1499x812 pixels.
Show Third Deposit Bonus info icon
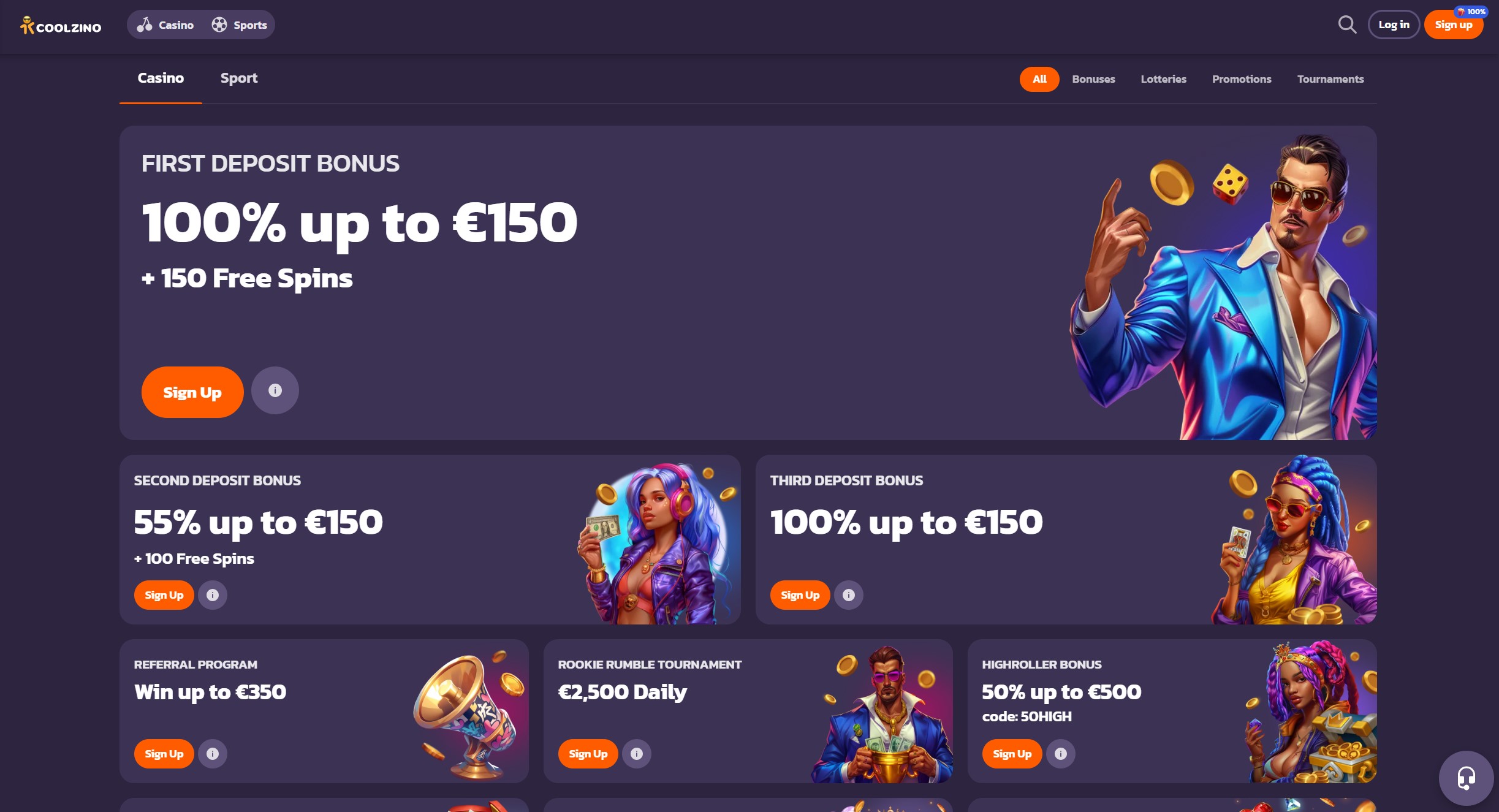[849, 595]
